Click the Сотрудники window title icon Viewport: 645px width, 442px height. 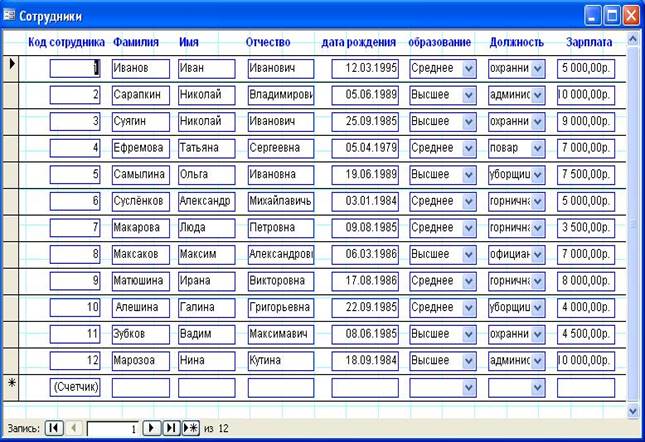click(11, 15)
